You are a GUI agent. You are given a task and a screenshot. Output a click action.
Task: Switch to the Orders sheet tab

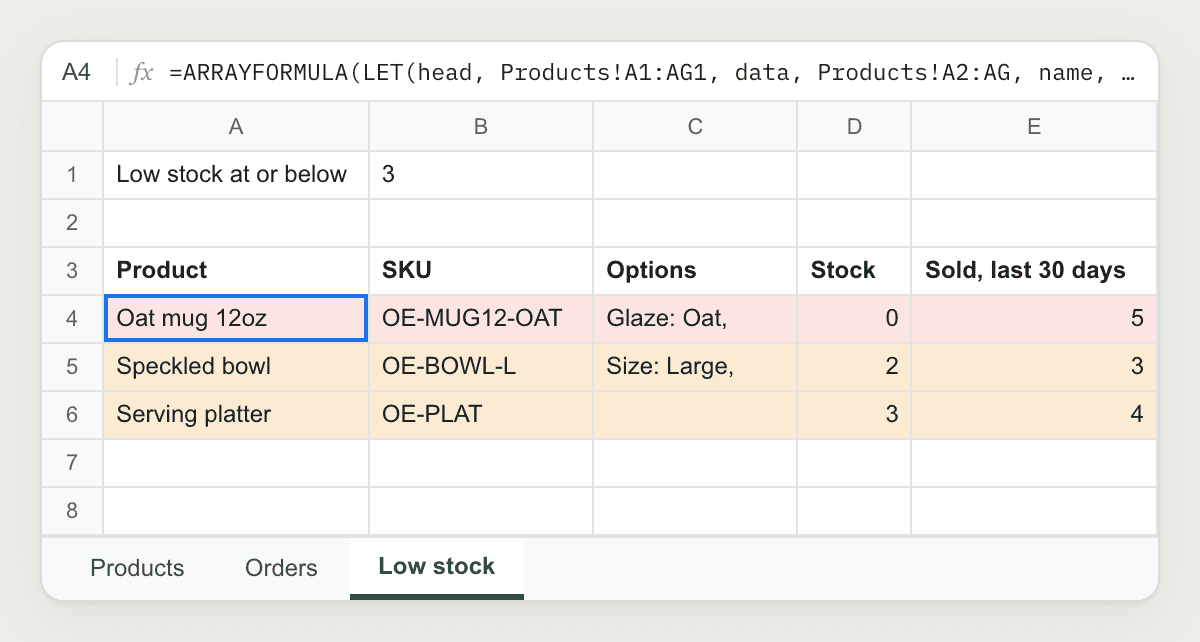(281, 568)
